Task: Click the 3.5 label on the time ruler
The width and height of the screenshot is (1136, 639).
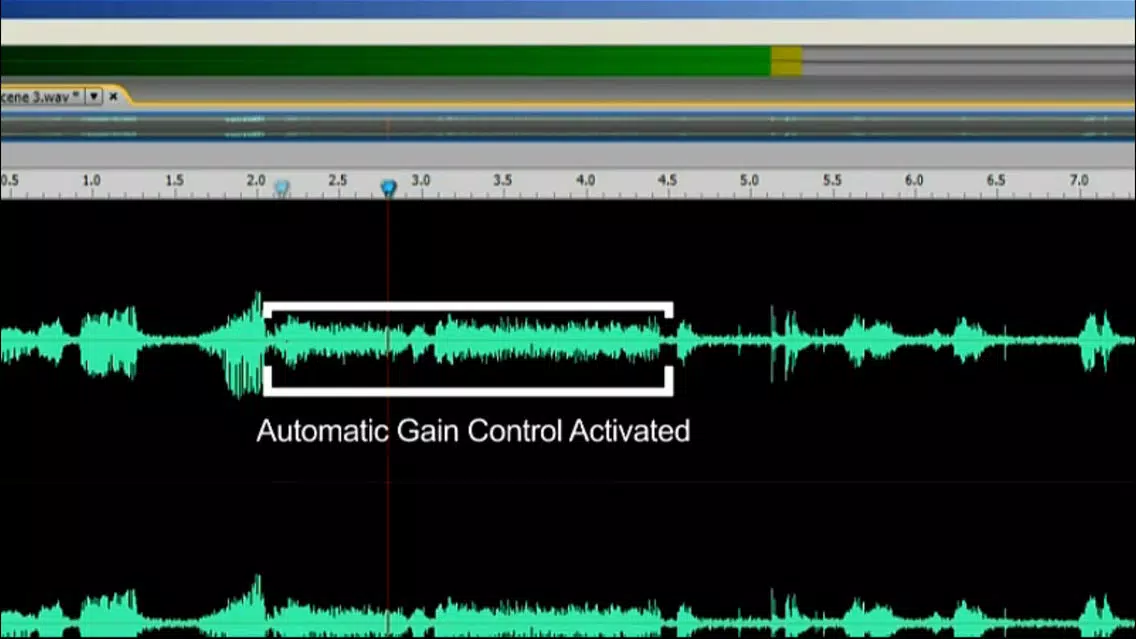Action: [503, 180]
